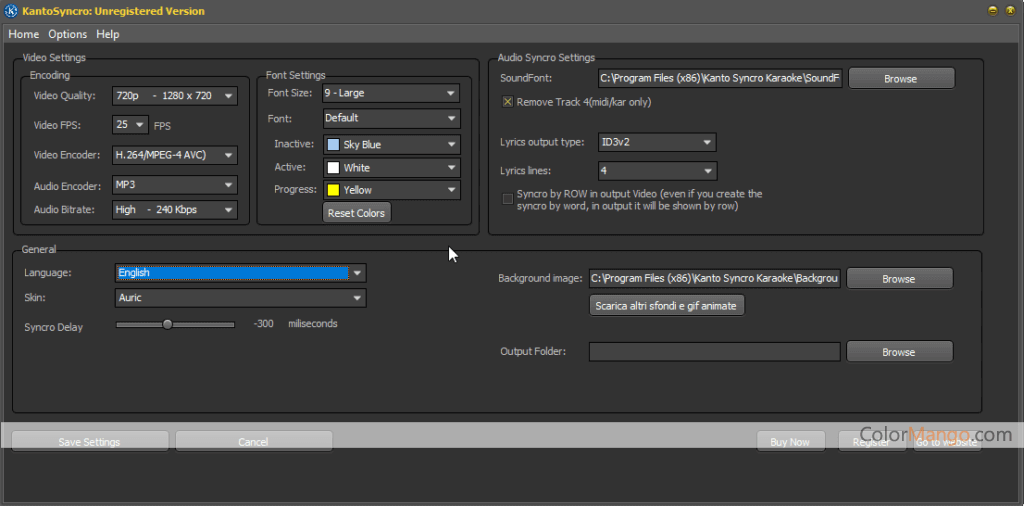This screenshot has width=1024, height=506.
Task: Minimize the KantoSyncro window
Action: click(993, 11)
